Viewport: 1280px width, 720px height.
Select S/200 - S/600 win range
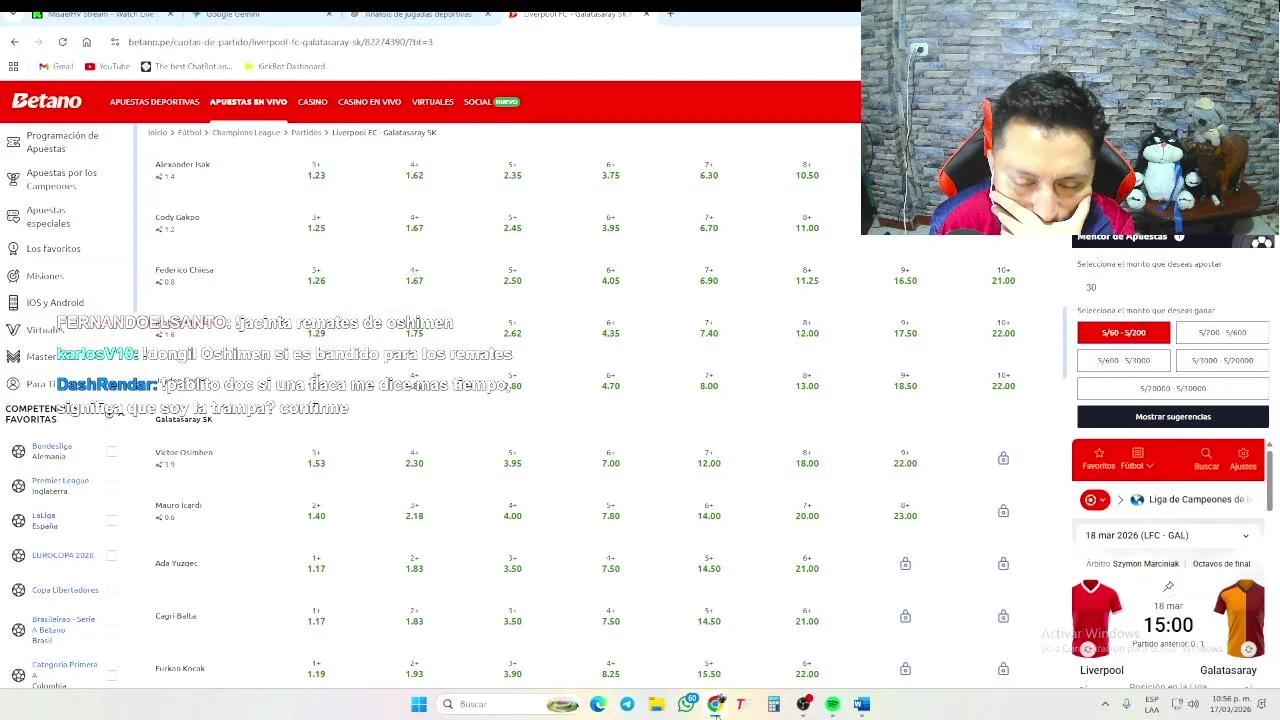[x=1222, y=332]
